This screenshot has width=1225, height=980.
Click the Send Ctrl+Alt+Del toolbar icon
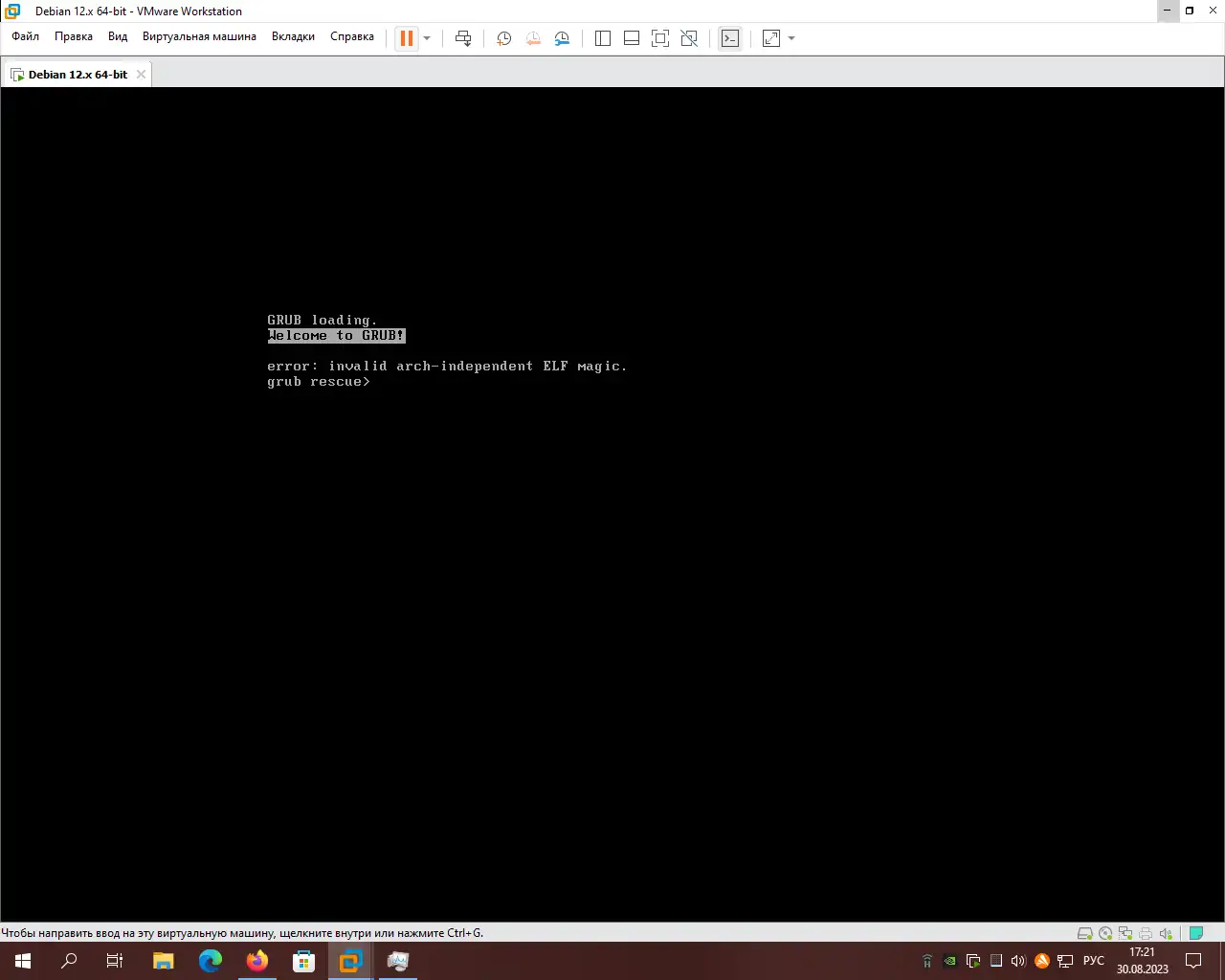(x=463, y=38)
